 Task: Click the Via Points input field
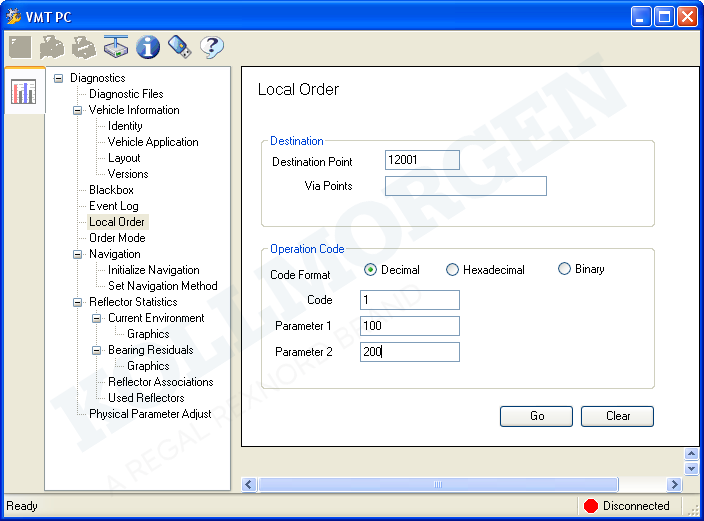click(465, 186)
